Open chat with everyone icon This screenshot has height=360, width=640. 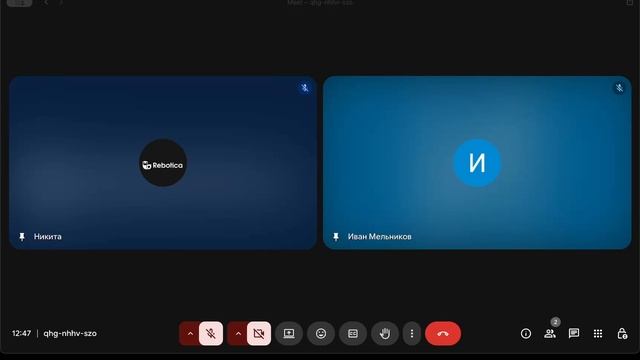pos(574,333)
